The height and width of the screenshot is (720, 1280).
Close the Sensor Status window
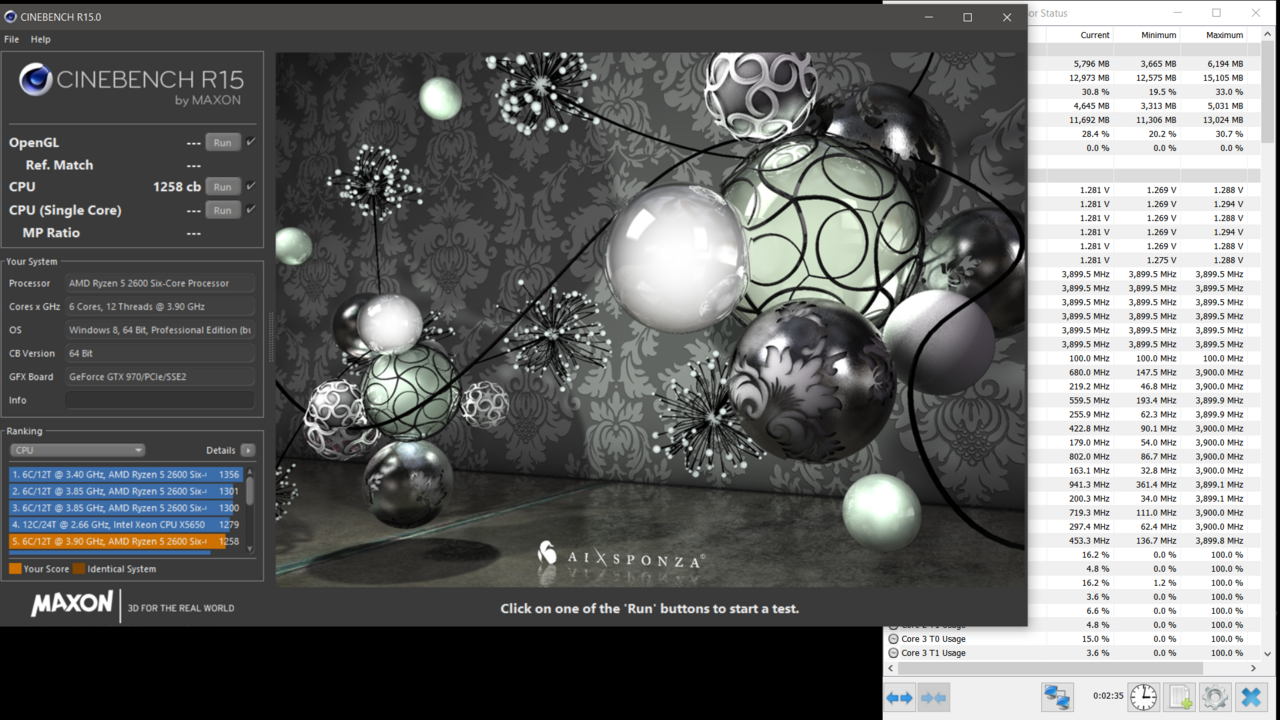(x=1256, y=13)
